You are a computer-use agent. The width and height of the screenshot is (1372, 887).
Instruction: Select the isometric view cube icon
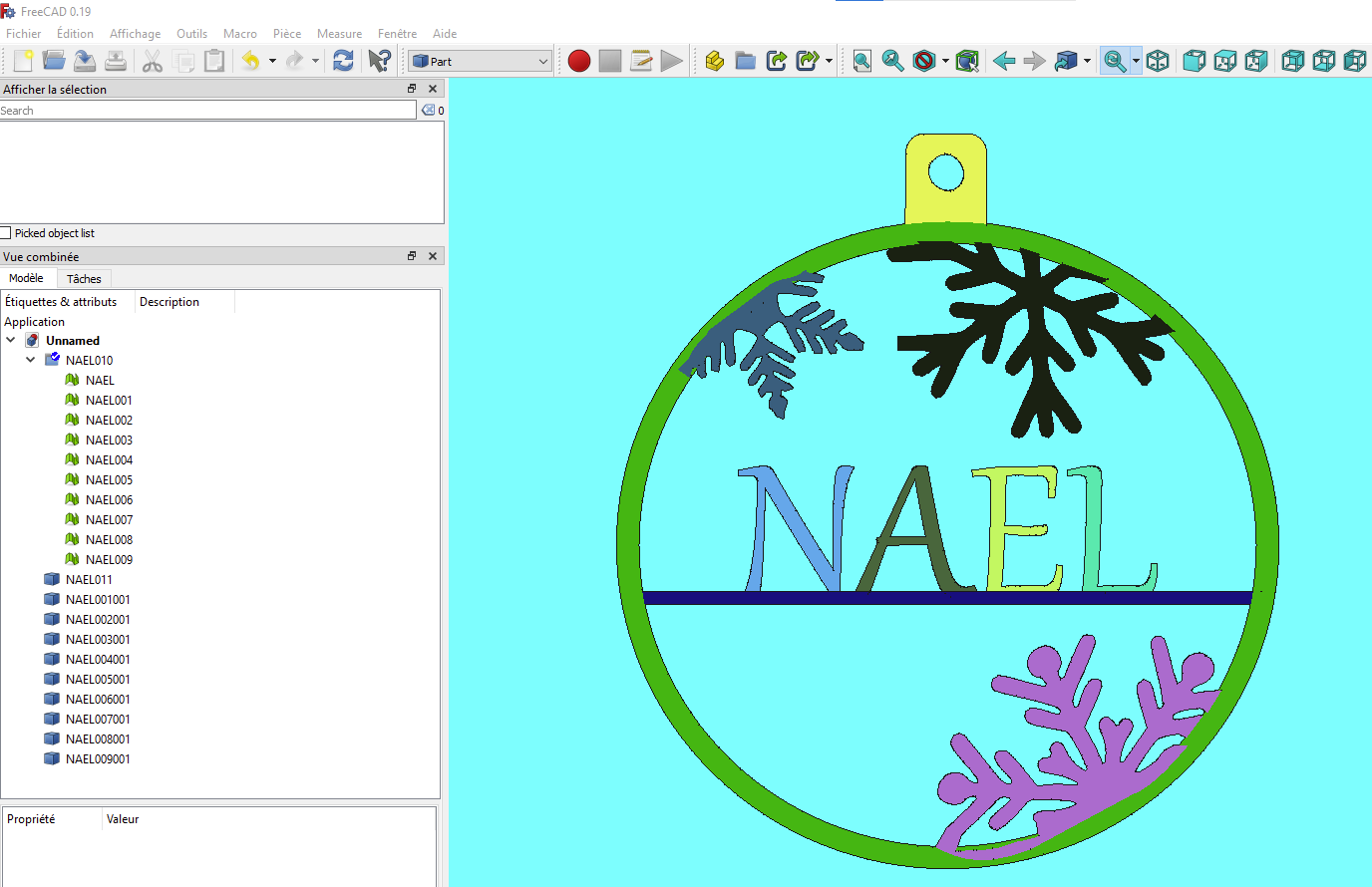pos(1158,61)
